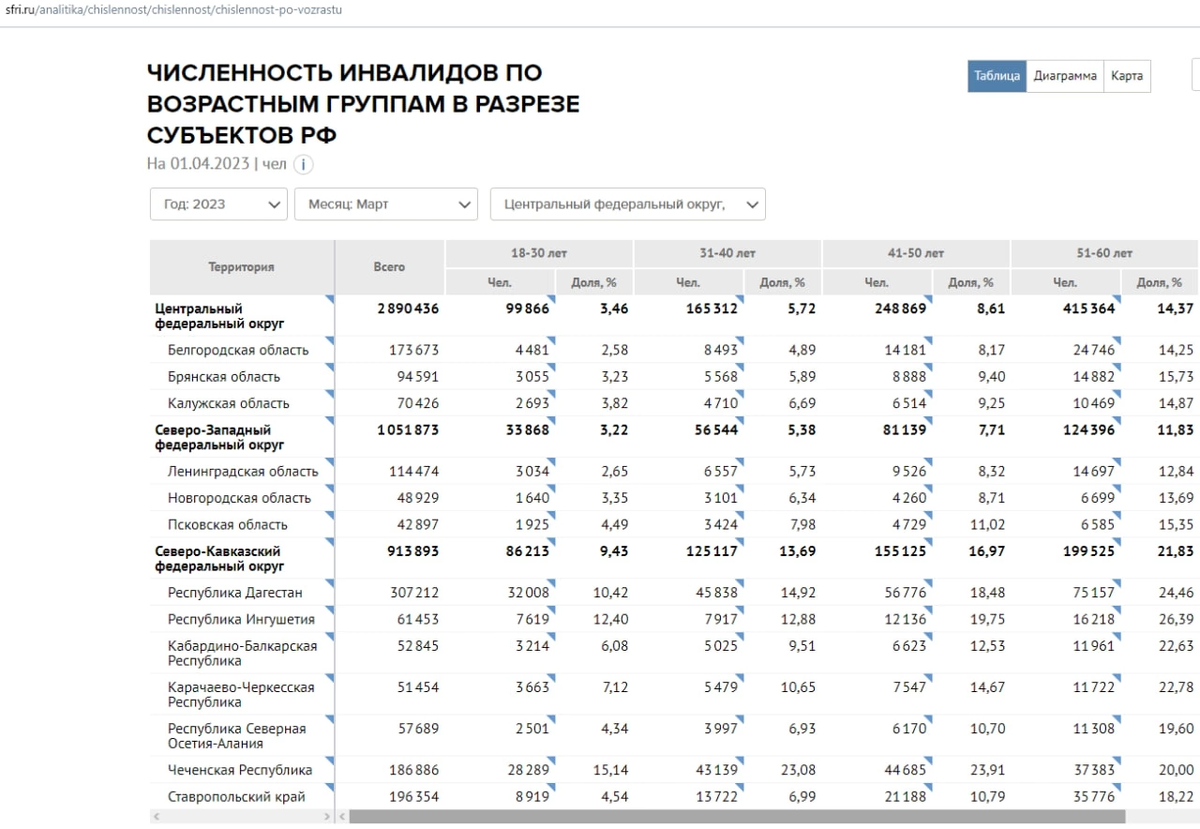Switch to the Таблица tab
This screenshot has height=829, width=1200.
coord(997,76)
